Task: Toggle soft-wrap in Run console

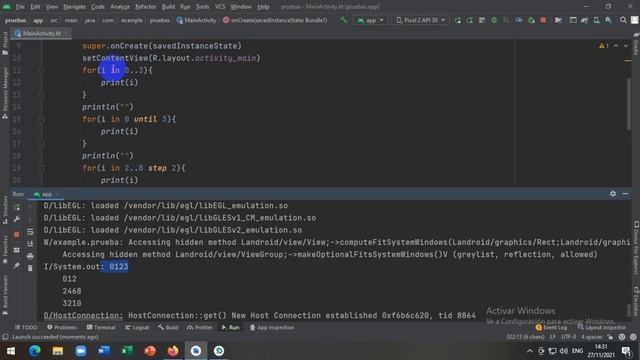Action: pos(30,232)
